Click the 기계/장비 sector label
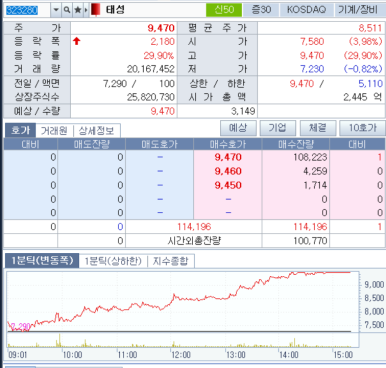 358,10
